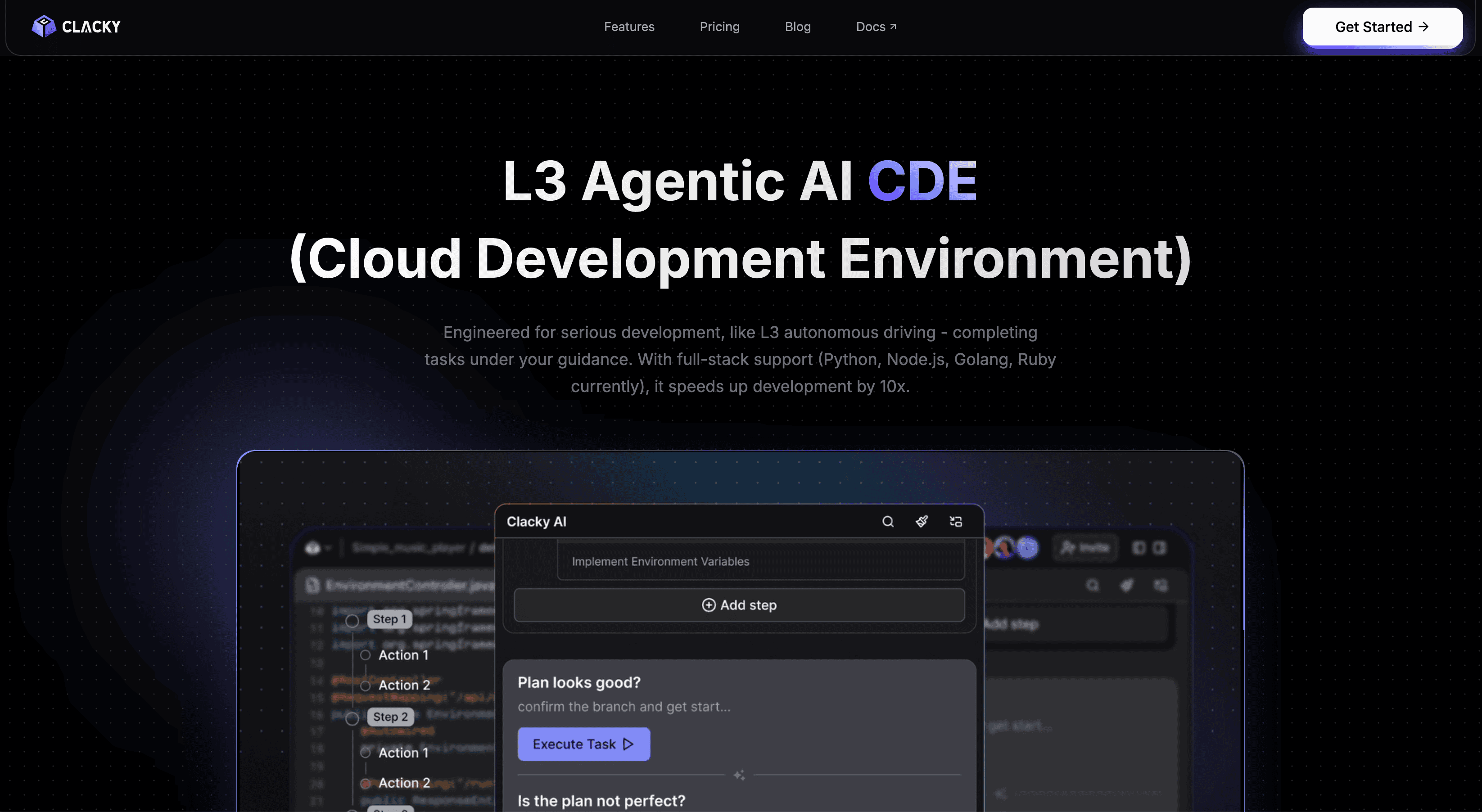
Task: Select Action 1 circle under Step 2
Action: 365,752
